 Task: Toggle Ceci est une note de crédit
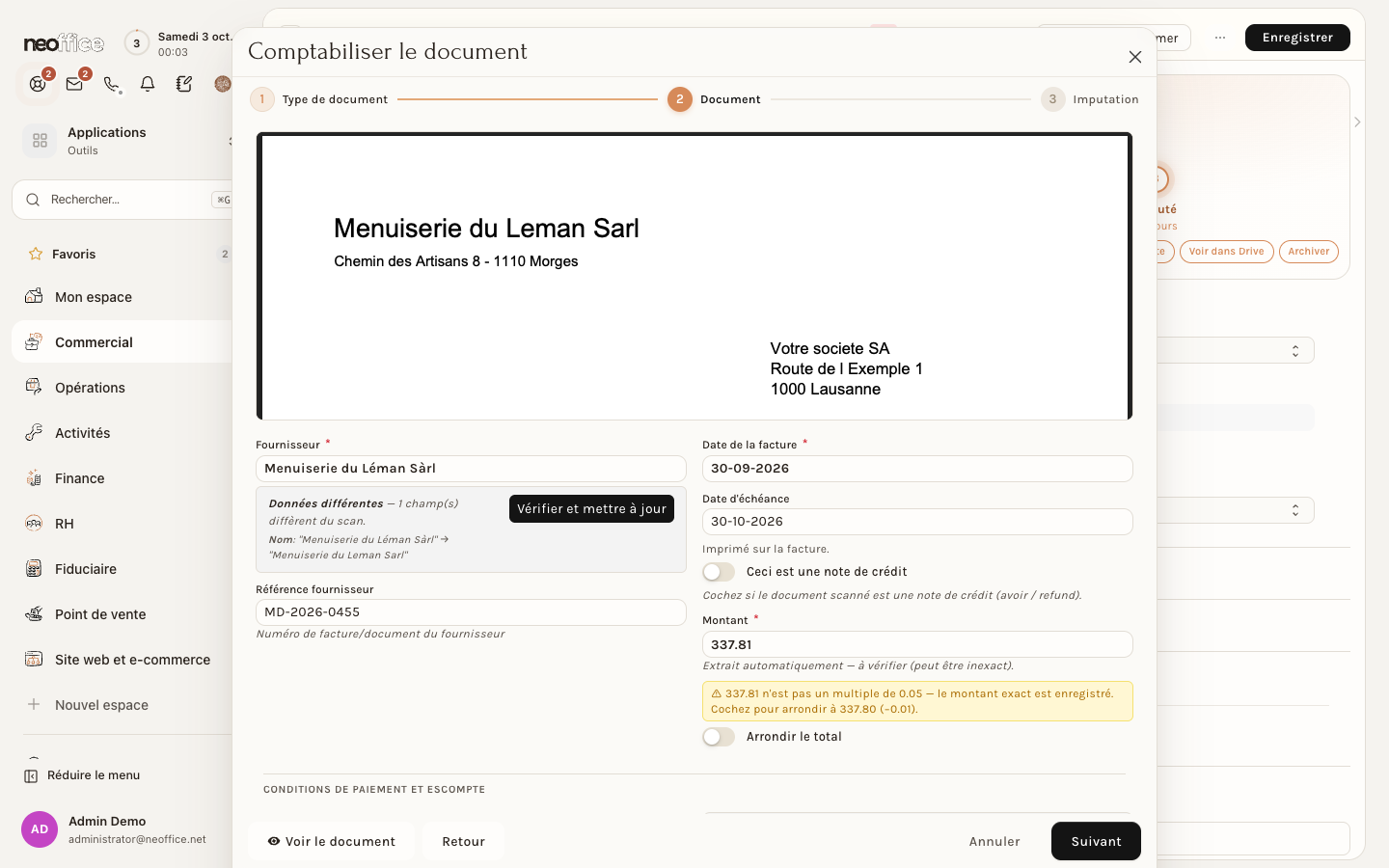[x=719, y=572]
